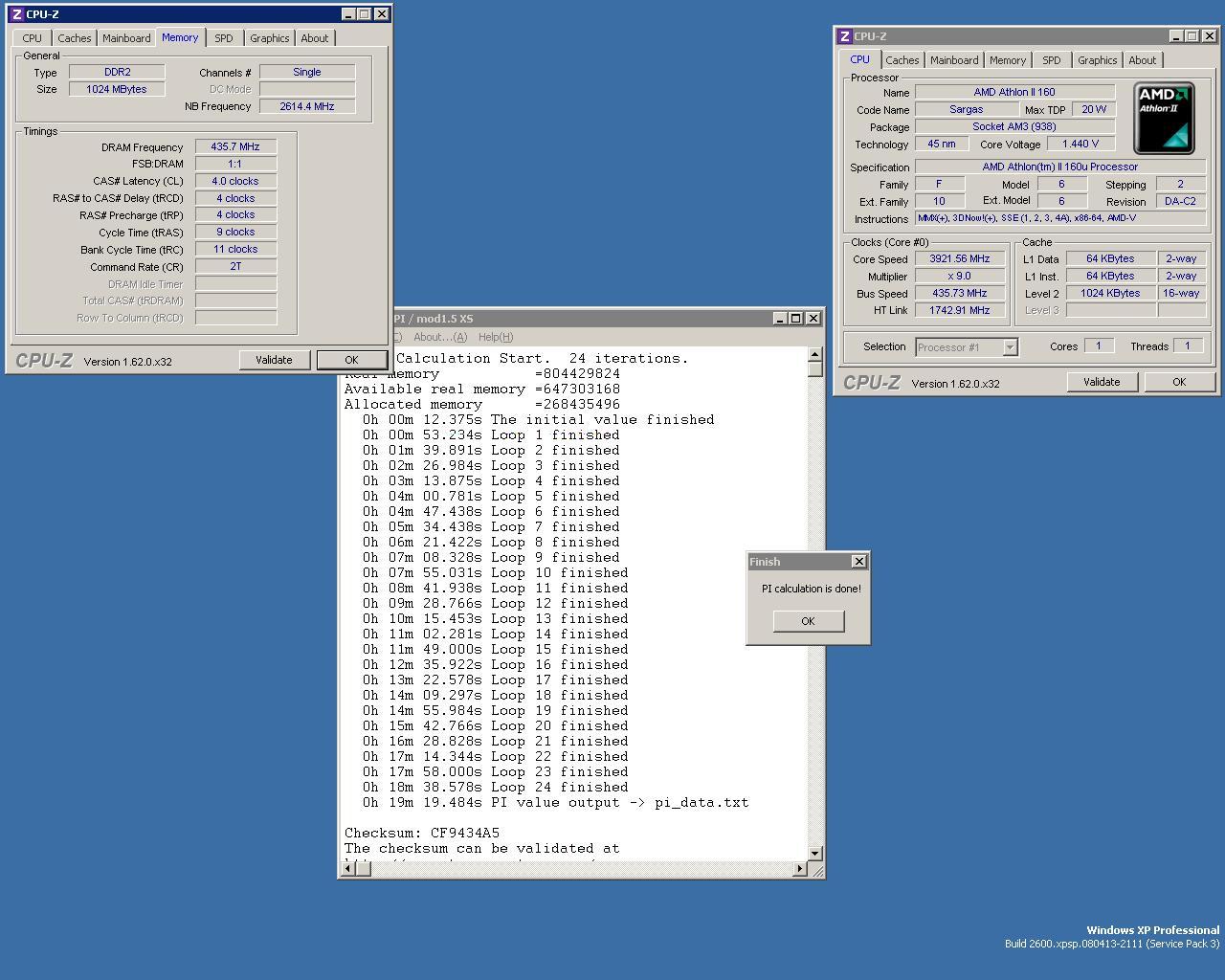Viewport: 1225px width, 980px height.
Task: Click the processor Name field AMD Athlon II 160
Action: 1014,92
